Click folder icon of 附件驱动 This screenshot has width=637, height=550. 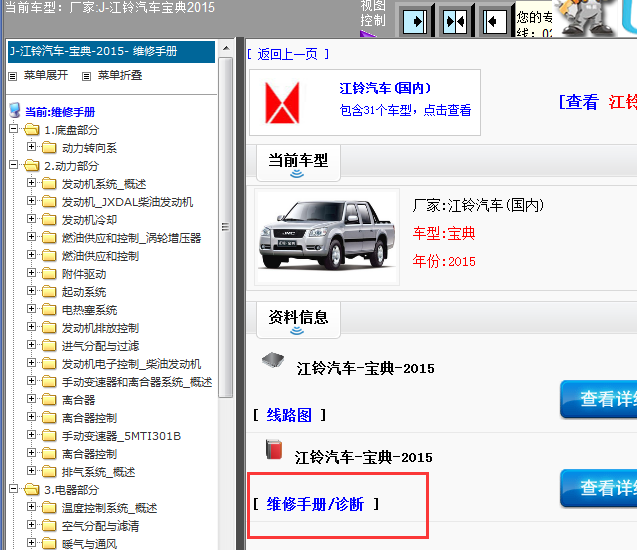coord(49,273)
